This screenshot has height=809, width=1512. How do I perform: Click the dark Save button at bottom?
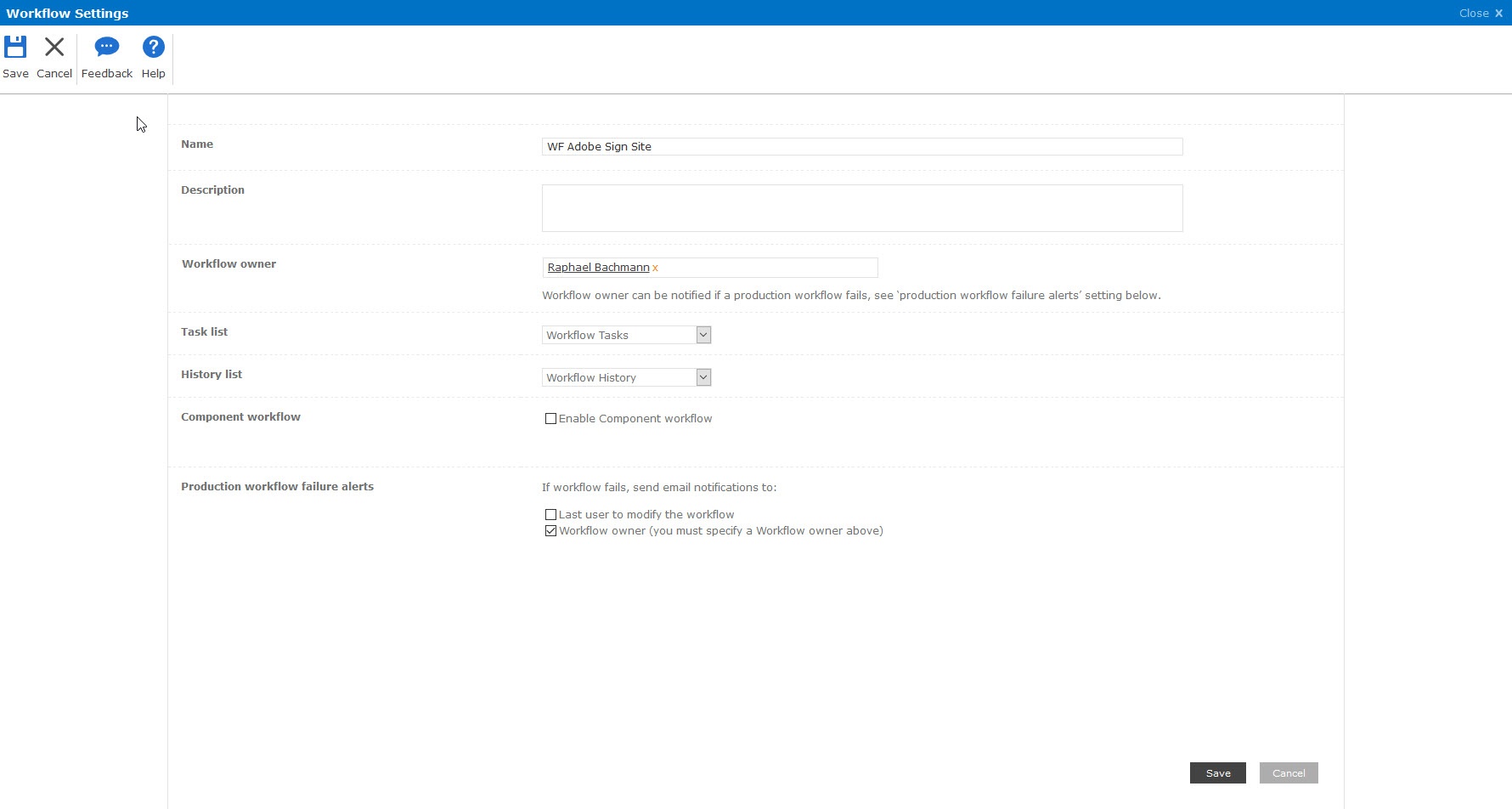click(1217, 772)
